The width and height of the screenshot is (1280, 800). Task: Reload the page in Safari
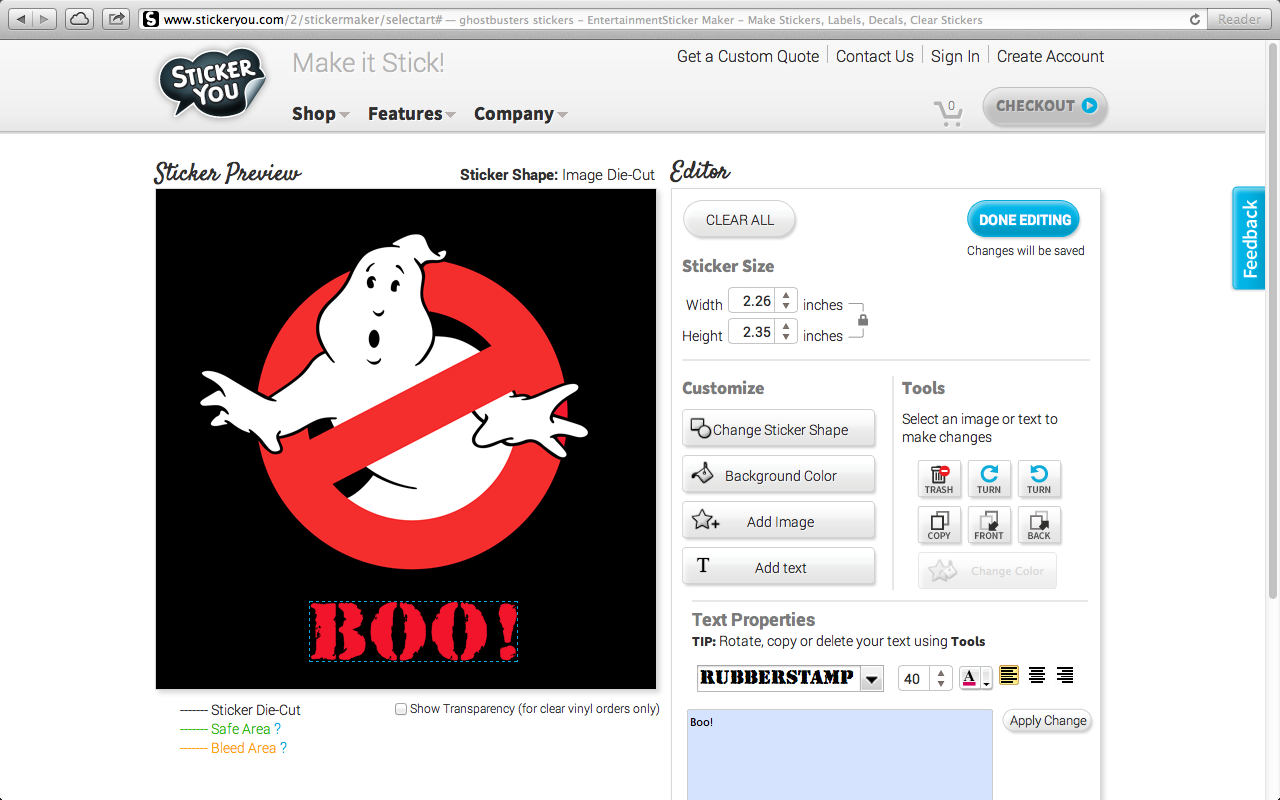1194,19
